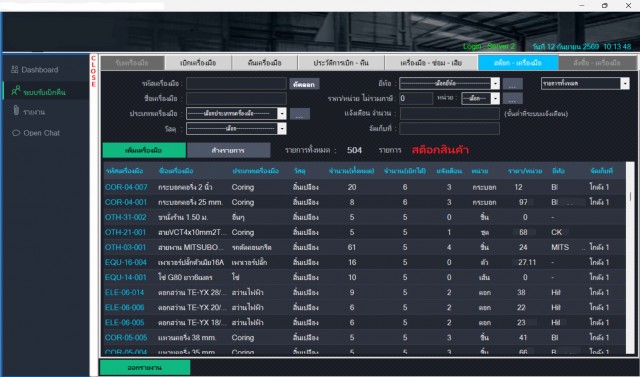Switch to the เบิกเครื่องมือ tab
Image resolution: width=640 pixels, height=377 pixels.
(x=198, y=63)
